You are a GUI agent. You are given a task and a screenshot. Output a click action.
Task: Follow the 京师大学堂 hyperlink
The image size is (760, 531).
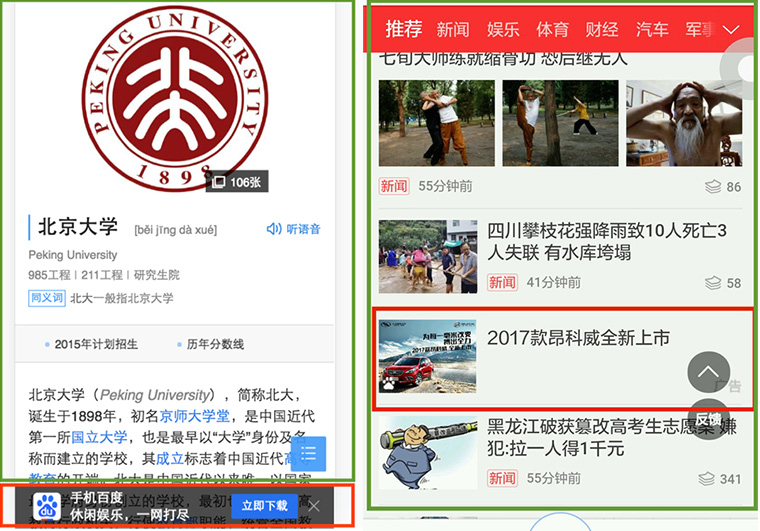[x=194, y=416]
